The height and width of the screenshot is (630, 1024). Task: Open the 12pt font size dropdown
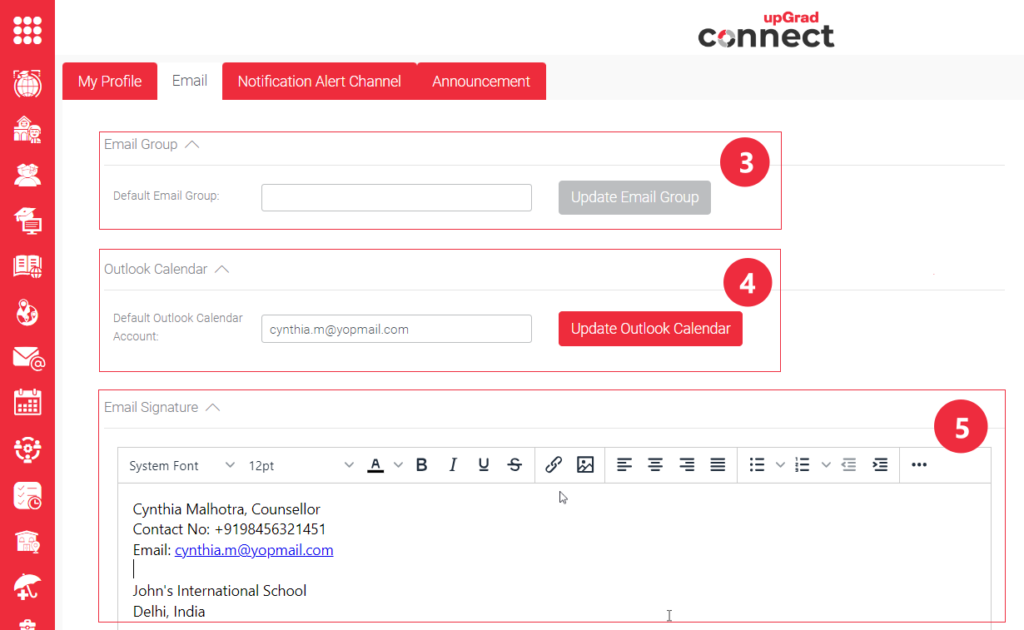300,466
